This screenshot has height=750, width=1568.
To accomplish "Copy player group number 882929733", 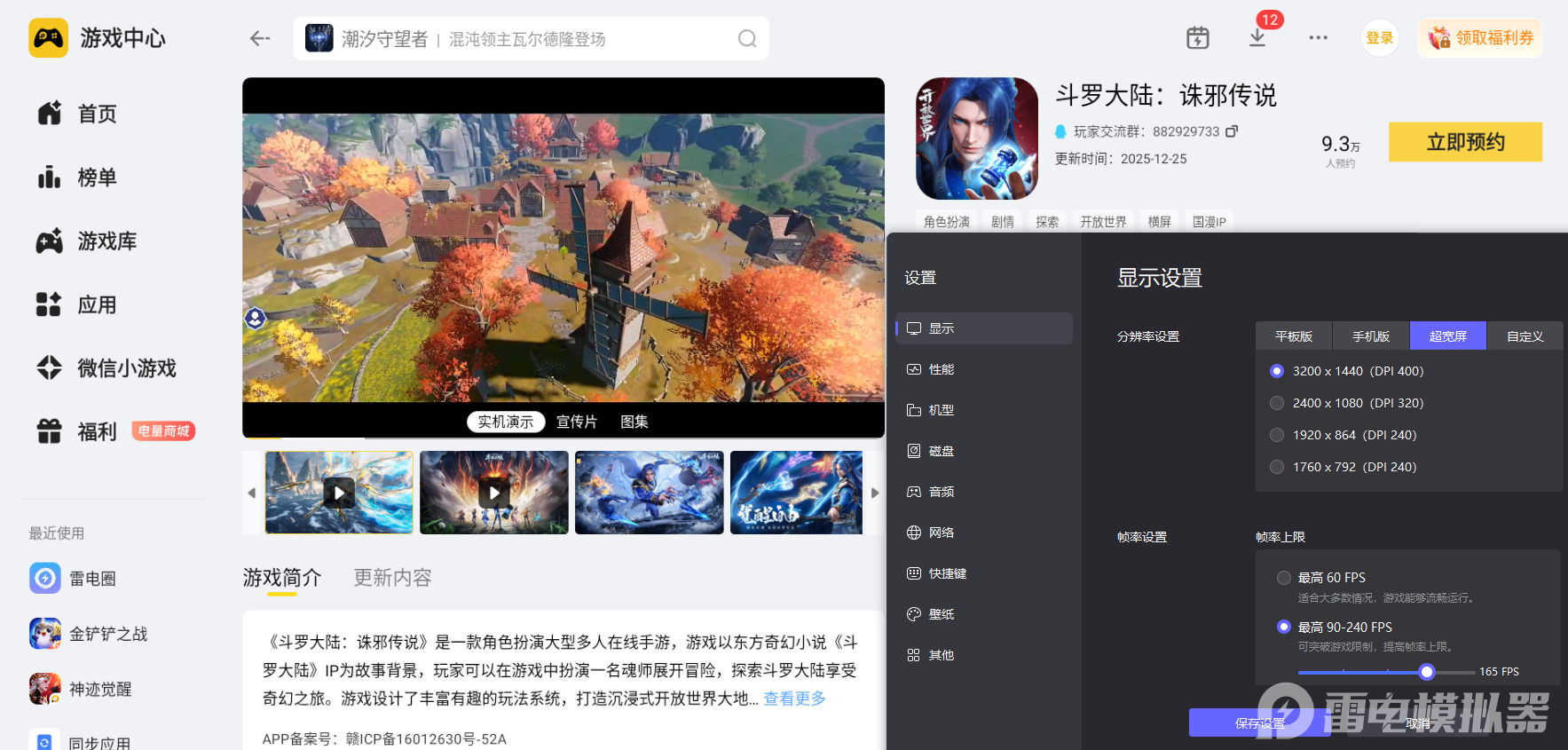I will pos(1232,131).
